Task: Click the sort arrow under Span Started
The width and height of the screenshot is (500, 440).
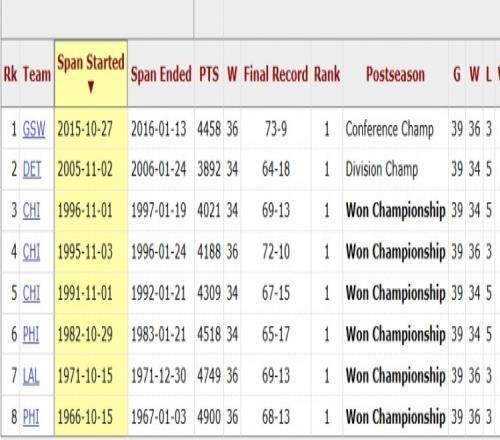Action: click(91, 87)
